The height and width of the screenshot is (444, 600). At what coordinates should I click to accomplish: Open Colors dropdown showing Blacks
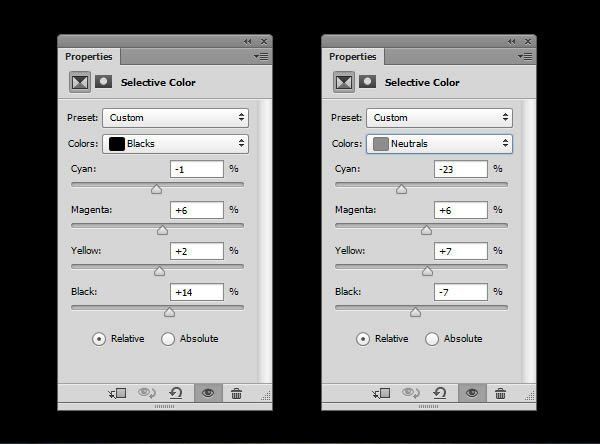(175, 144)
